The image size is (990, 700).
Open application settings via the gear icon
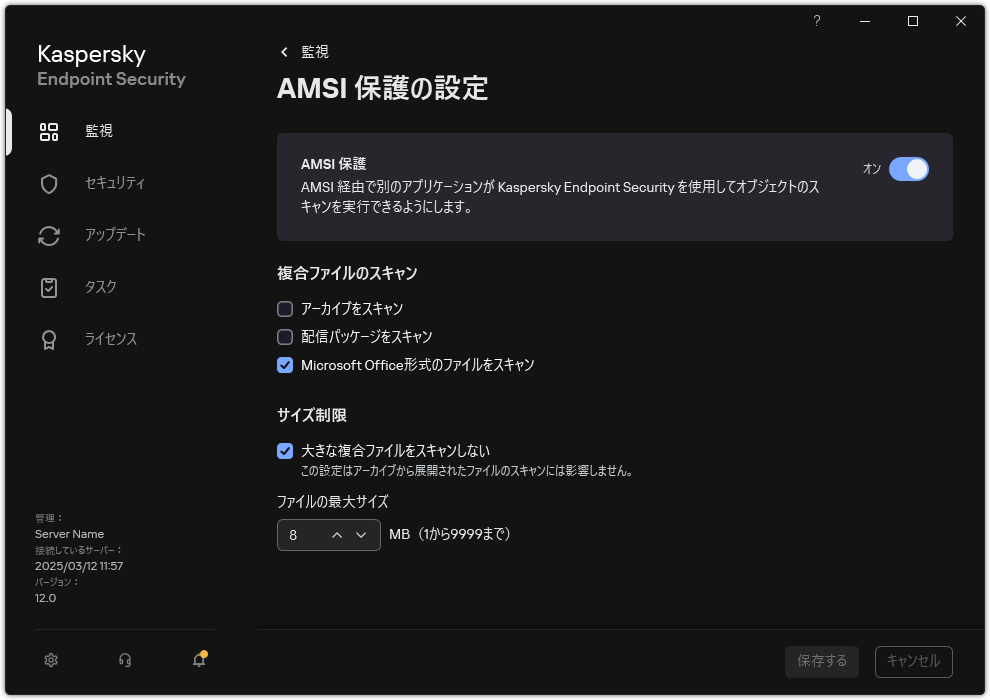(50, 660)
